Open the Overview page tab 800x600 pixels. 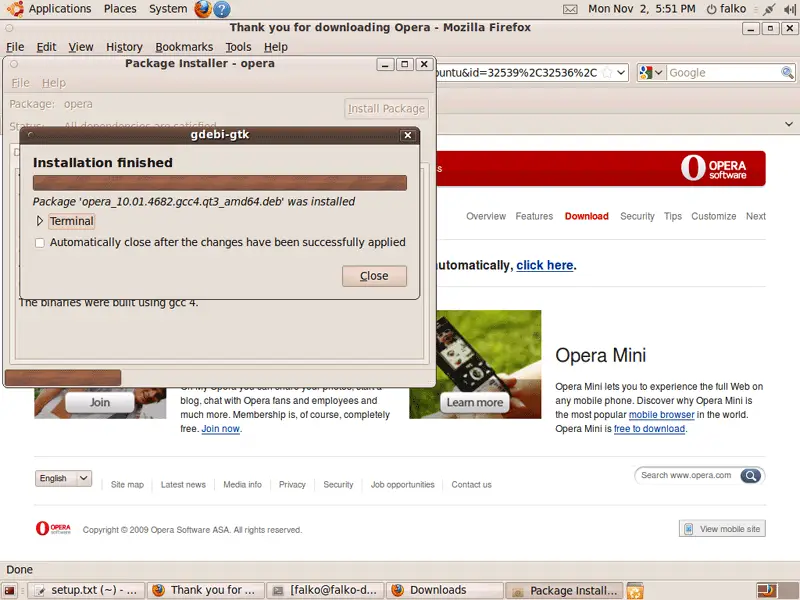tap(486, 216)
